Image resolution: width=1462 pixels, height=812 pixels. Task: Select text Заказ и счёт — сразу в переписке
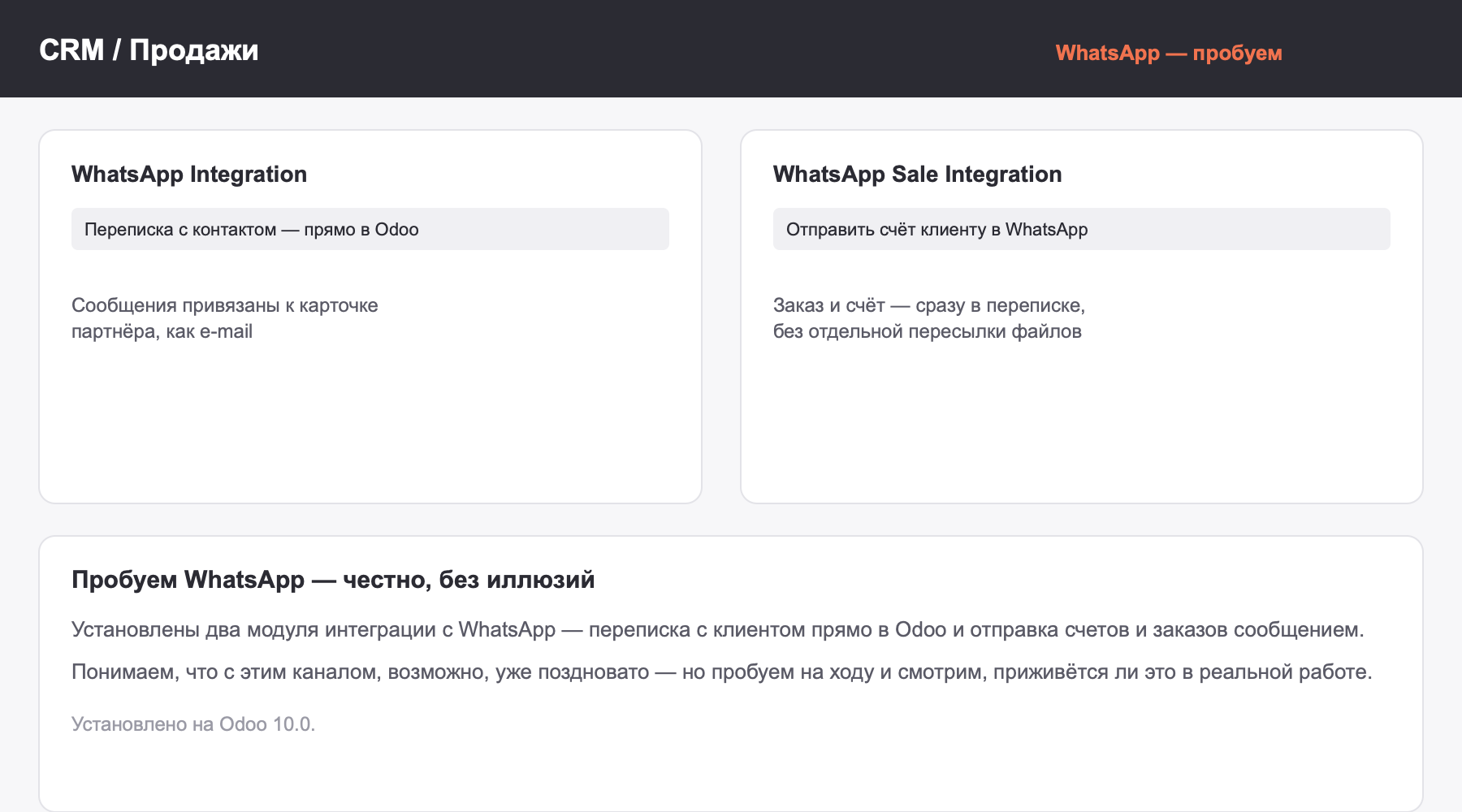pyautogui.click(x=929, y=305)
